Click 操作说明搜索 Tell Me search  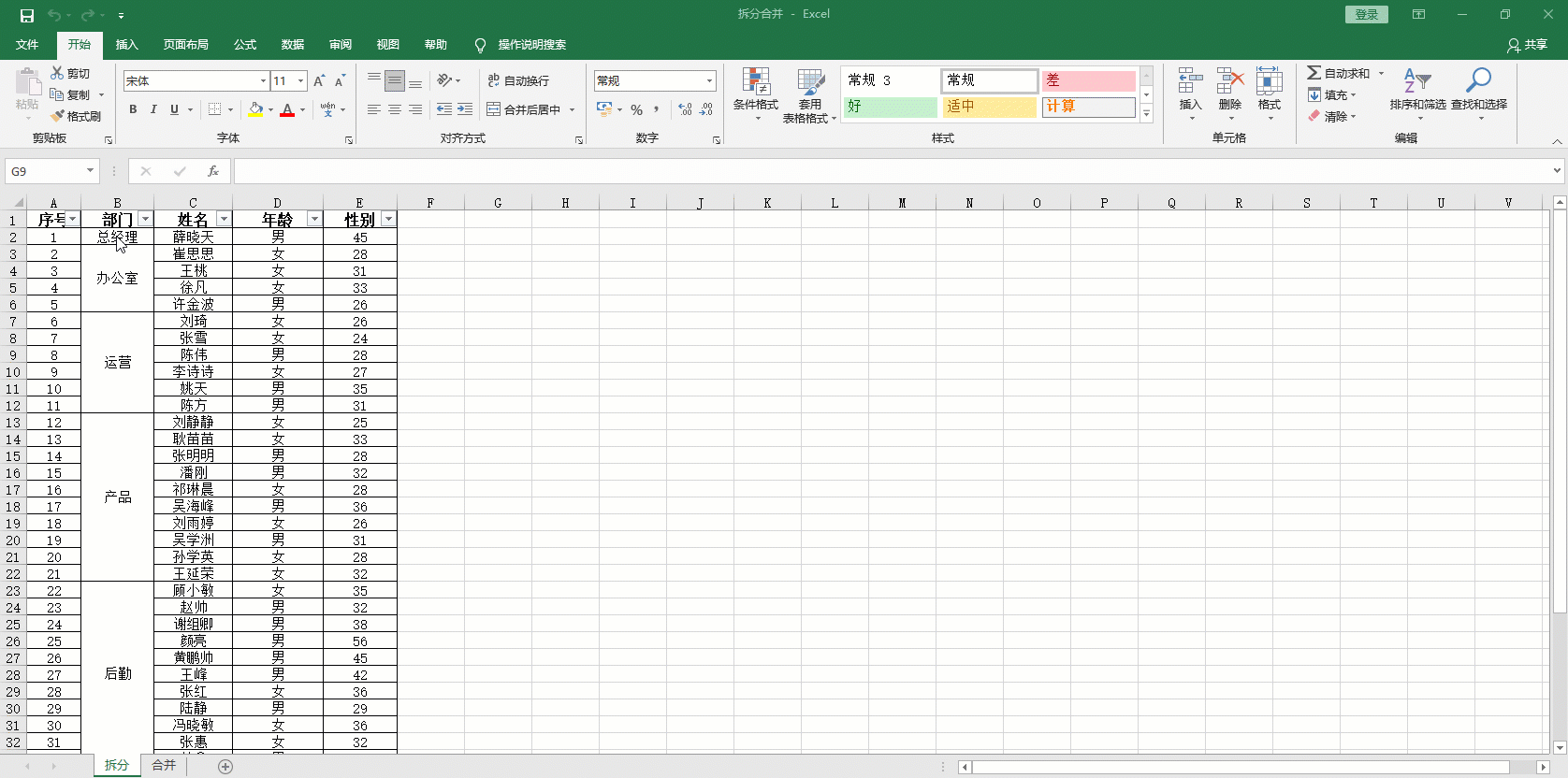coord(521,45)
